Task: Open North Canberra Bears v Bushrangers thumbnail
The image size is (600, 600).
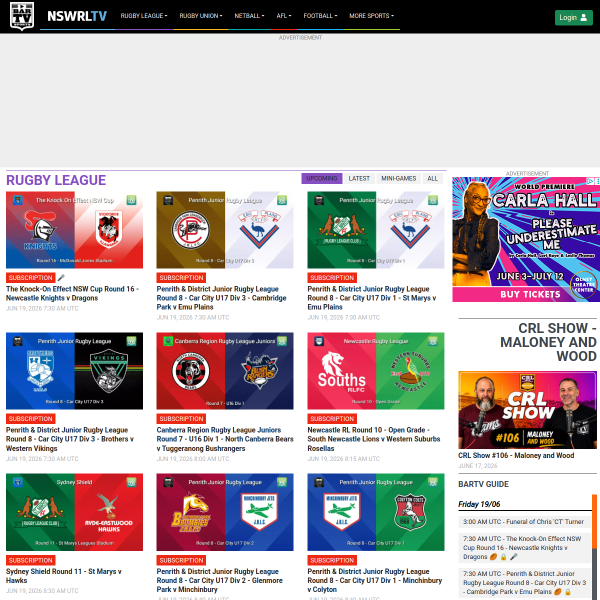Action: tap(225, 371)
